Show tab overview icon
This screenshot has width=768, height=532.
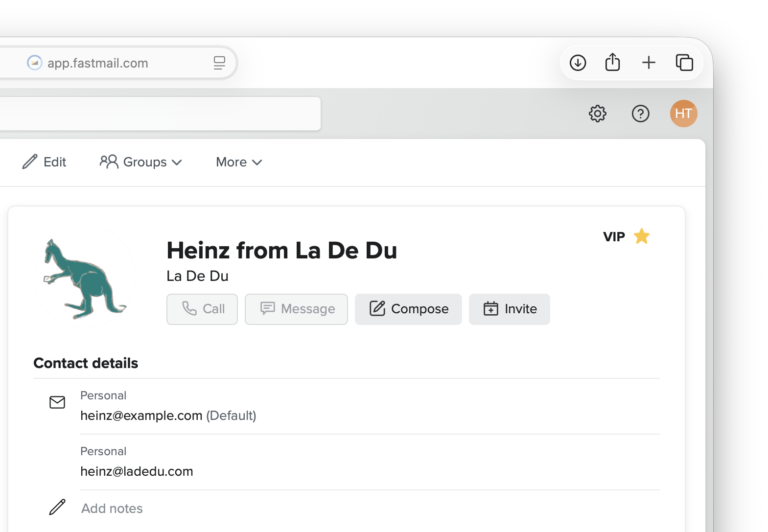coord(684,63)
